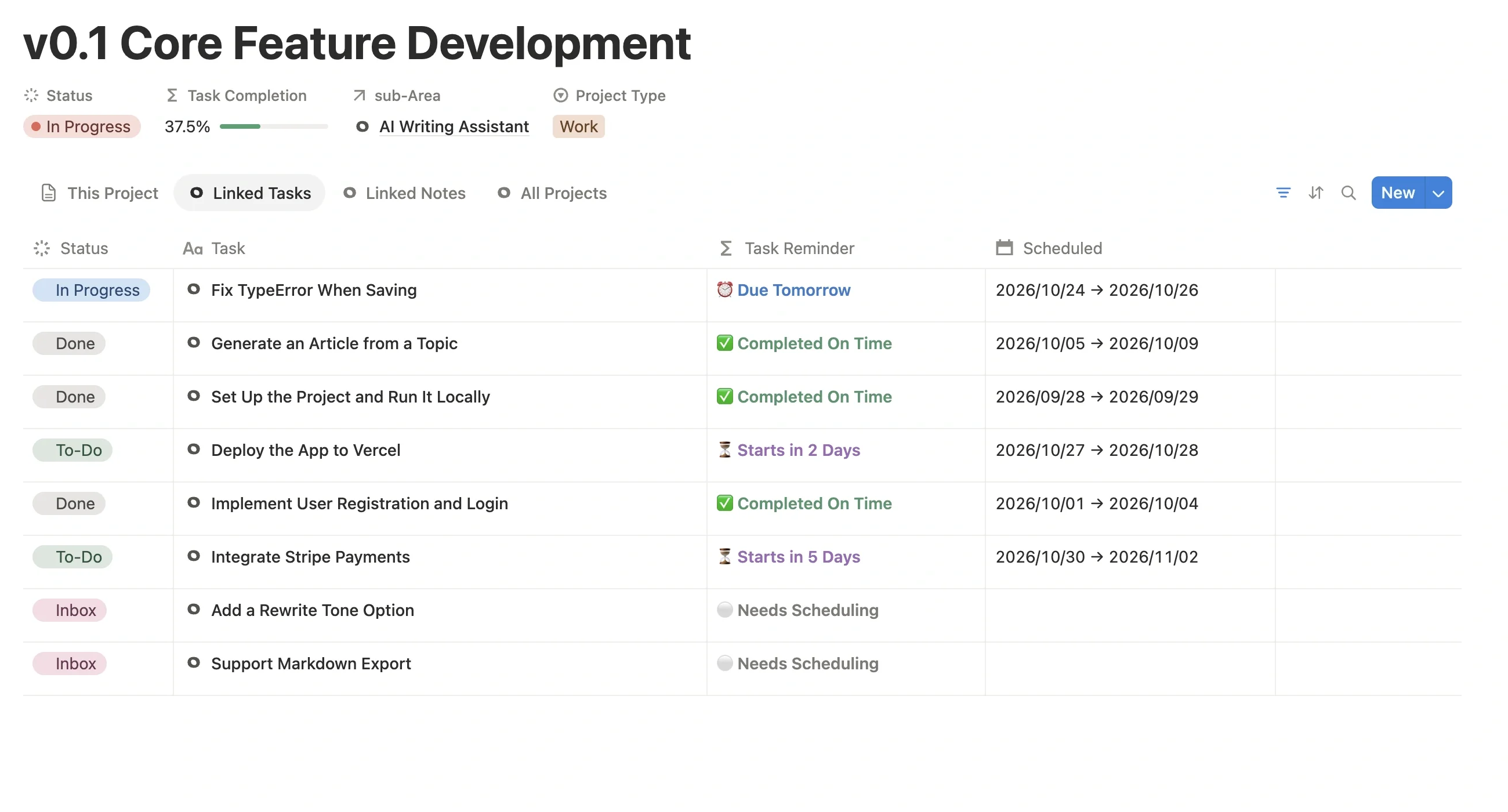Open Set Up the Project and Run It Locally
Viewport: 1508px width, 812px height.
click(x=350, y=397)
